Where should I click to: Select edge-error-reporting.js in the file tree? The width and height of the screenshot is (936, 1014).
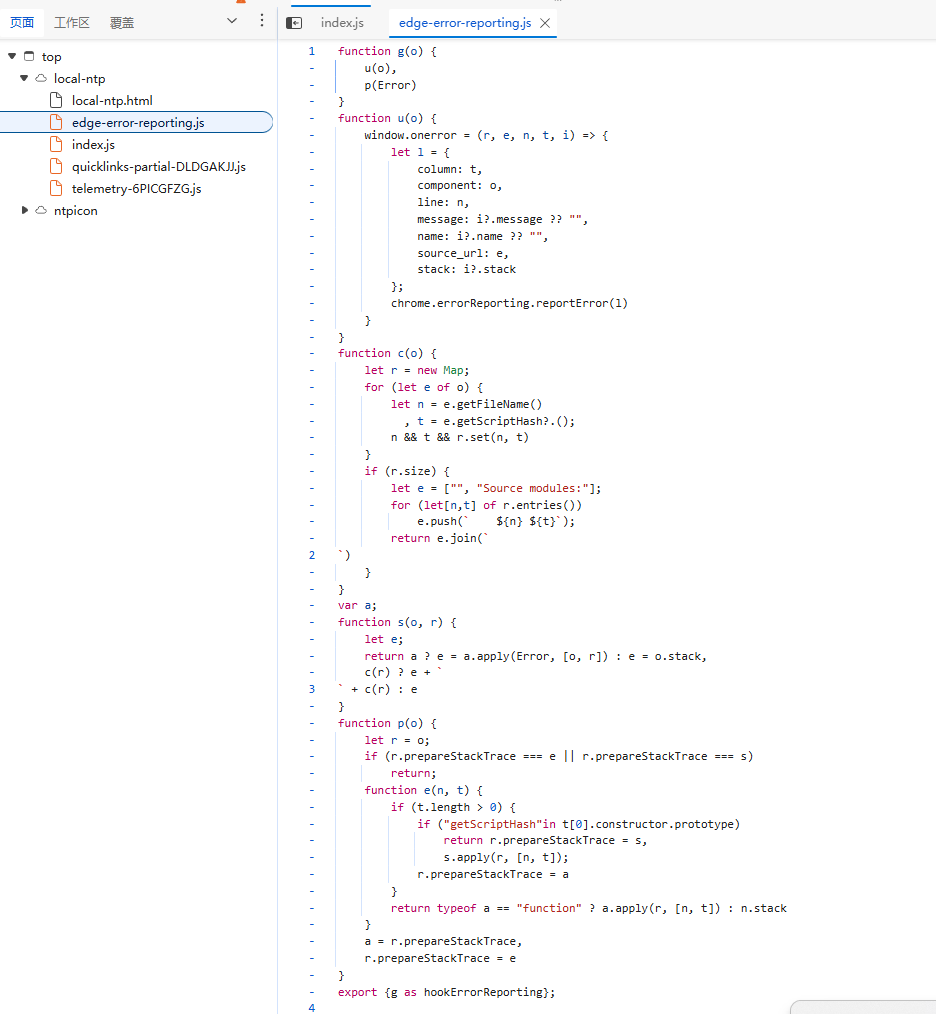[x=138, y=122]
